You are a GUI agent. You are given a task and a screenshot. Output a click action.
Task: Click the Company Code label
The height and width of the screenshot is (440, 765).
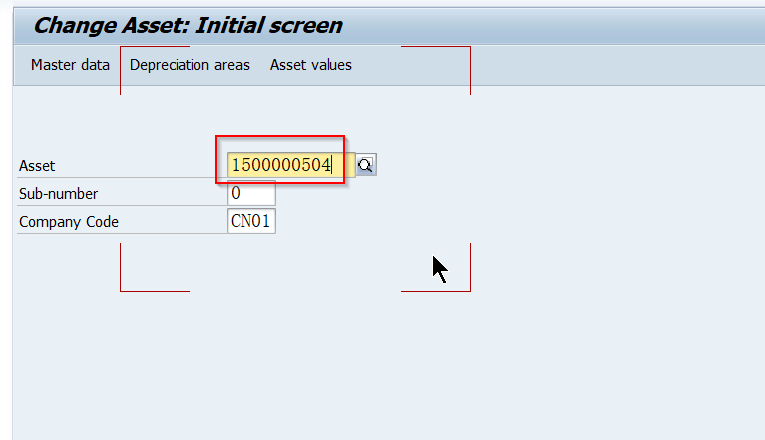click(69, 222)
